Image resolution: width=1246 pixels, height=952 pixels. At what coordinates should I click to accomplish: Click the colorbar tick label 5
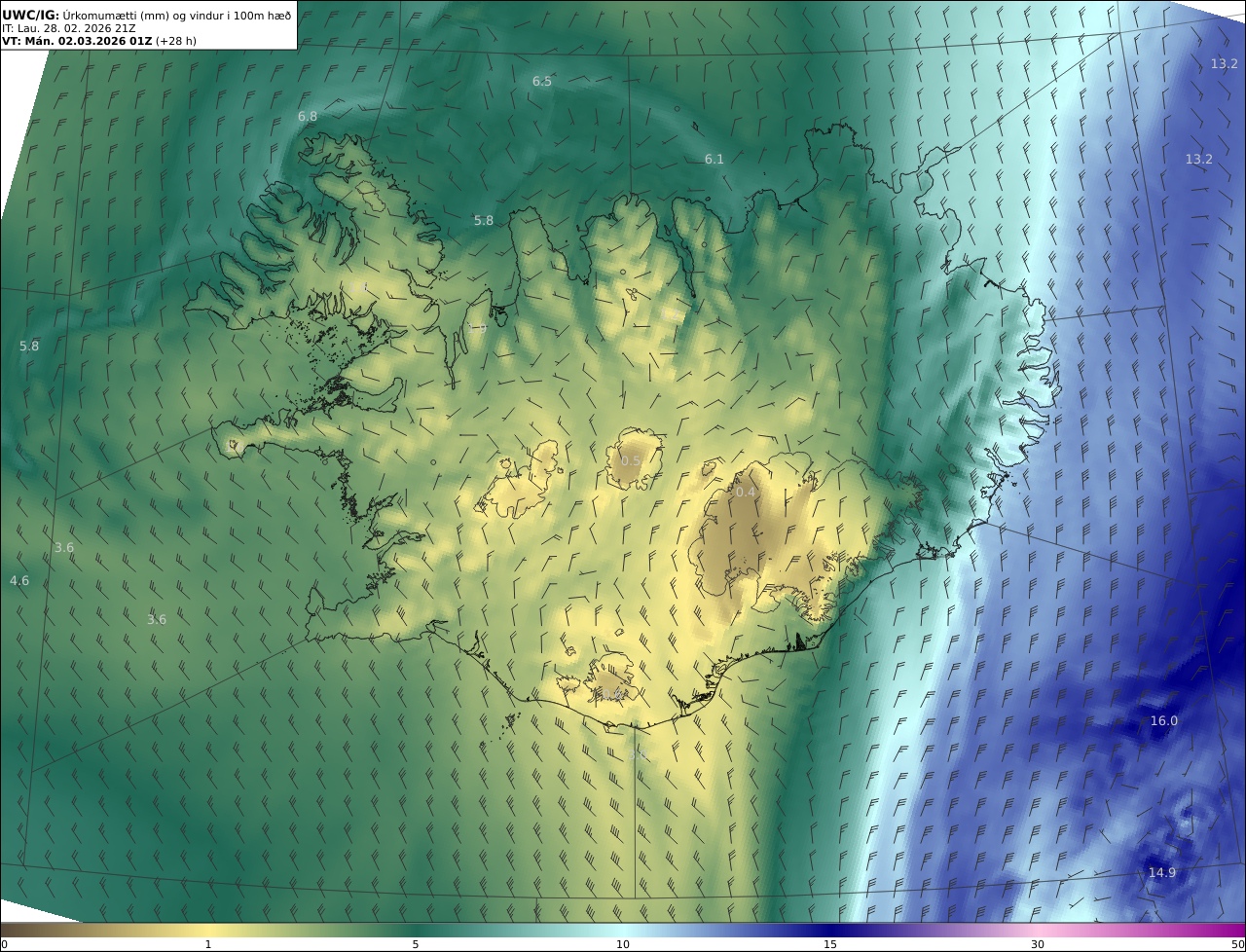[x=416, y=944]
